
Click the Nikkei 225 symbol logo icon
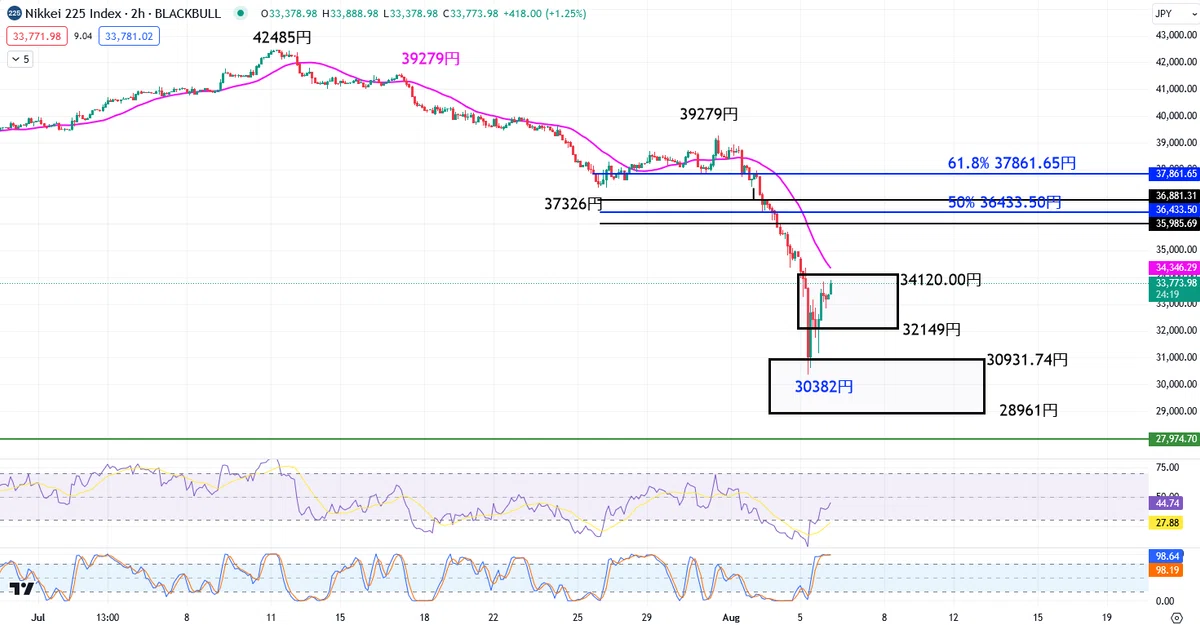[x=15, y=14]
